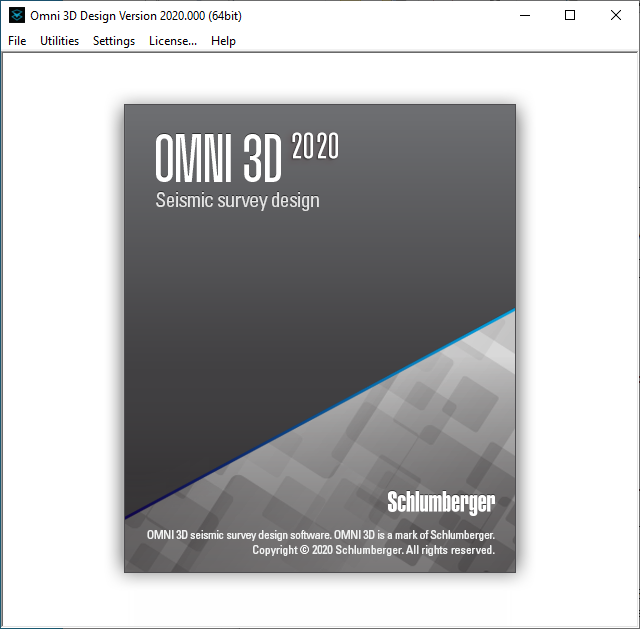Open the Settings menu
The image size is (640, 629).
[x=114, y=41]
